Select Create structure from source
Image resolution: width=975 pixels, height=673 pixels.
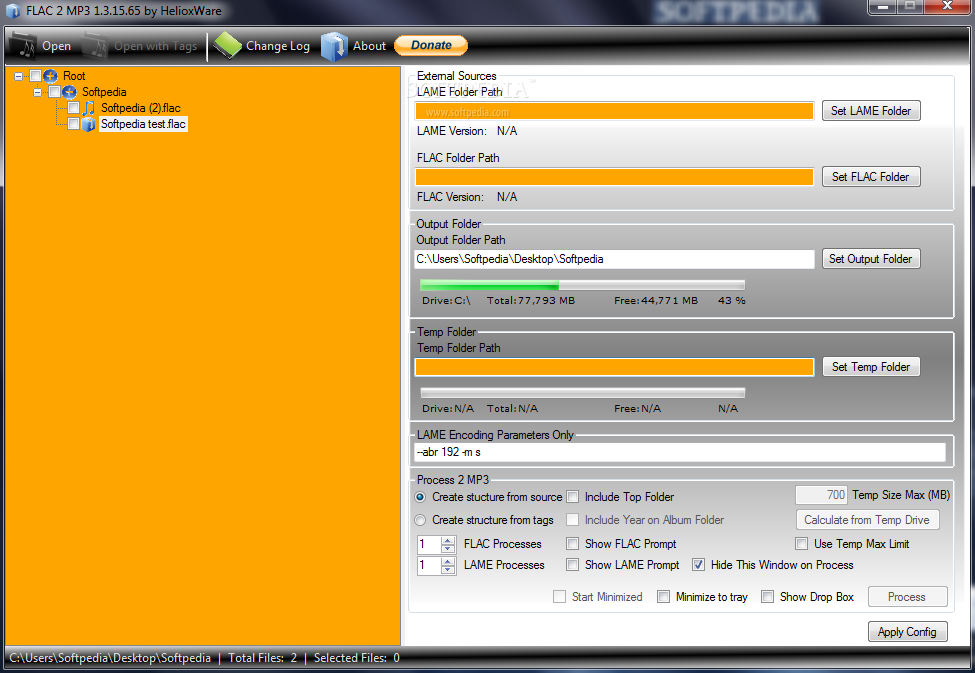tap(420, 497)
